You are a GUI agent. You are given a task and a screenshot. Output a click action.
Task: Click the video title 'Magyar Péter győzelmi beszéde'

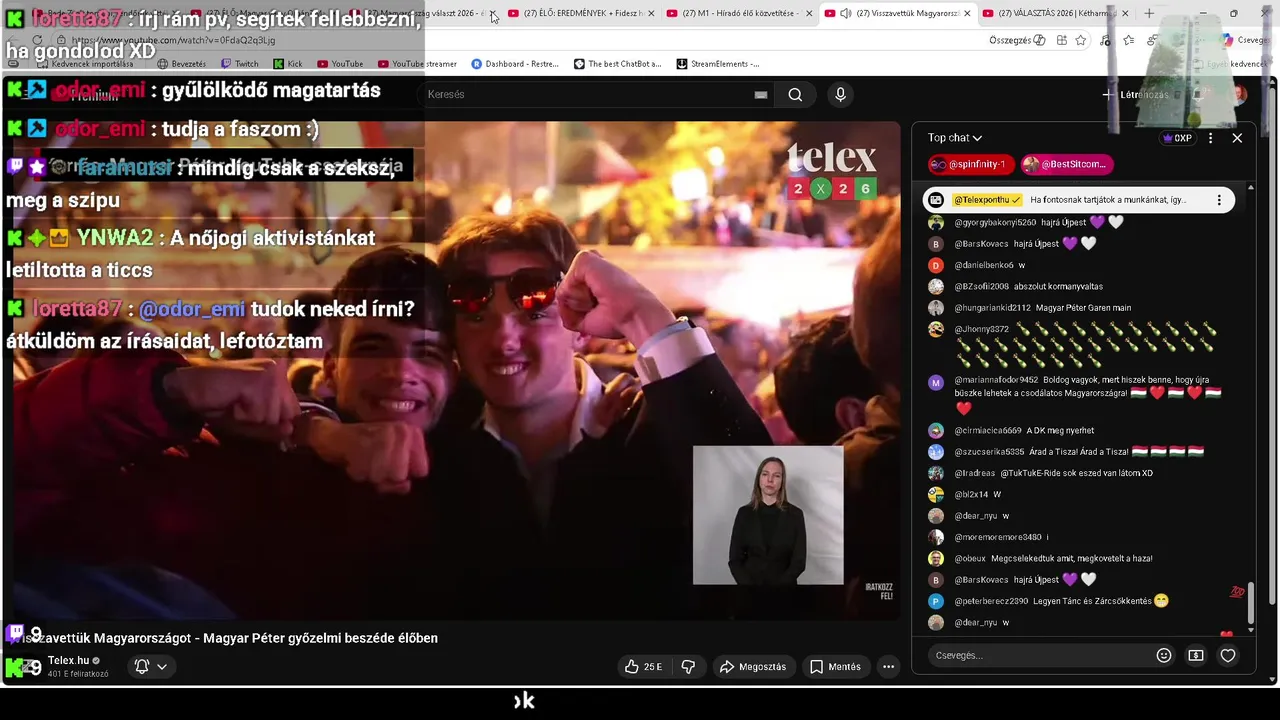coord(320,638)
